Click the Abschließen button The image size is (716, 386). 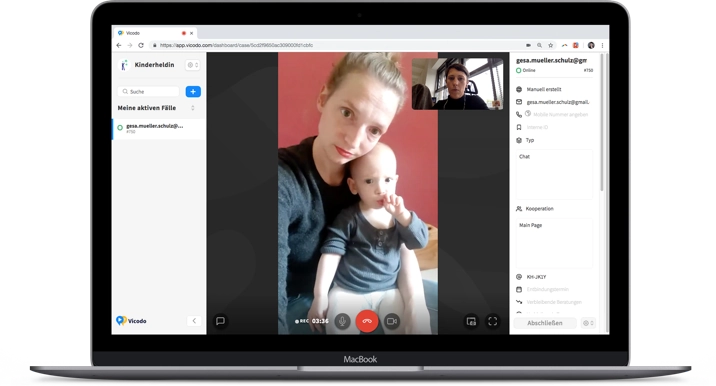click(545, 323)
